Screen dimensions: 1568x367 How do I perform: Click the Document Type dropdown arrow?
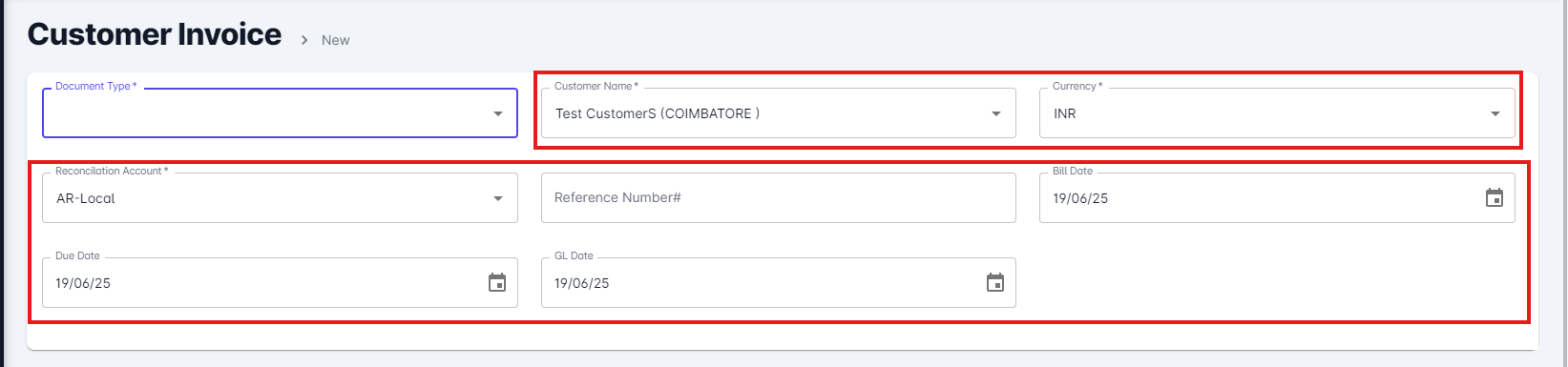[498, 114]
